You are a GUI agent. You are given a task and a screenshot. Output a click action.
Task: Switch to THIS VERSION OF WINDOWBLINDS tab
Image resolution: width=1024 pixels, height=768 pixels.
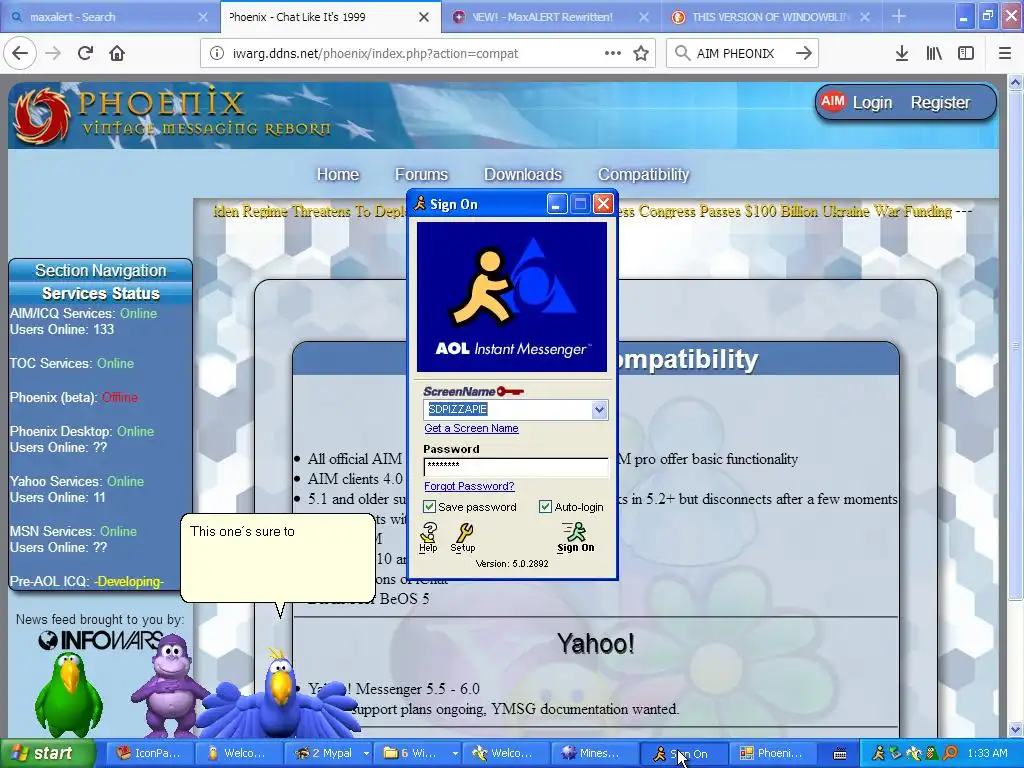coord(769,17)
